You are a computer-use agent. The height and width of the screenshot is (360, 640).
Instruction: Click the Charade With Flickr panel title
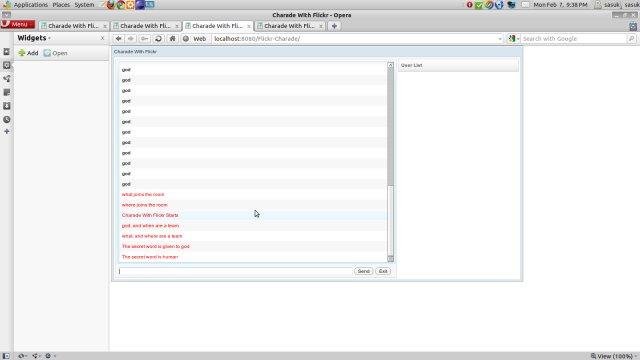[135, 52]
